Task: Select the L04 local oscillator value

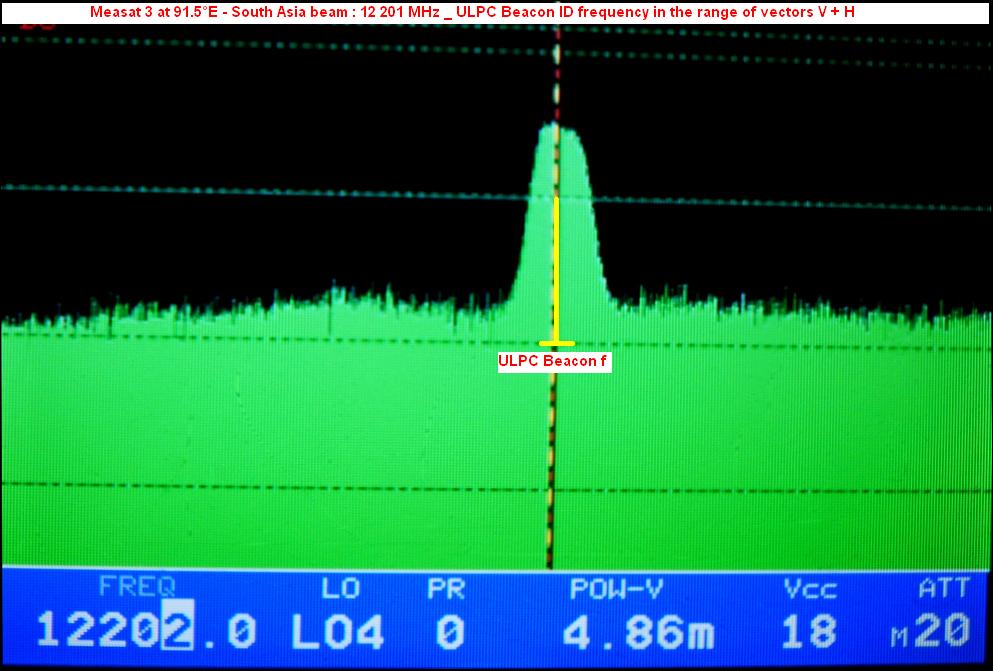Action: [337, 631]
